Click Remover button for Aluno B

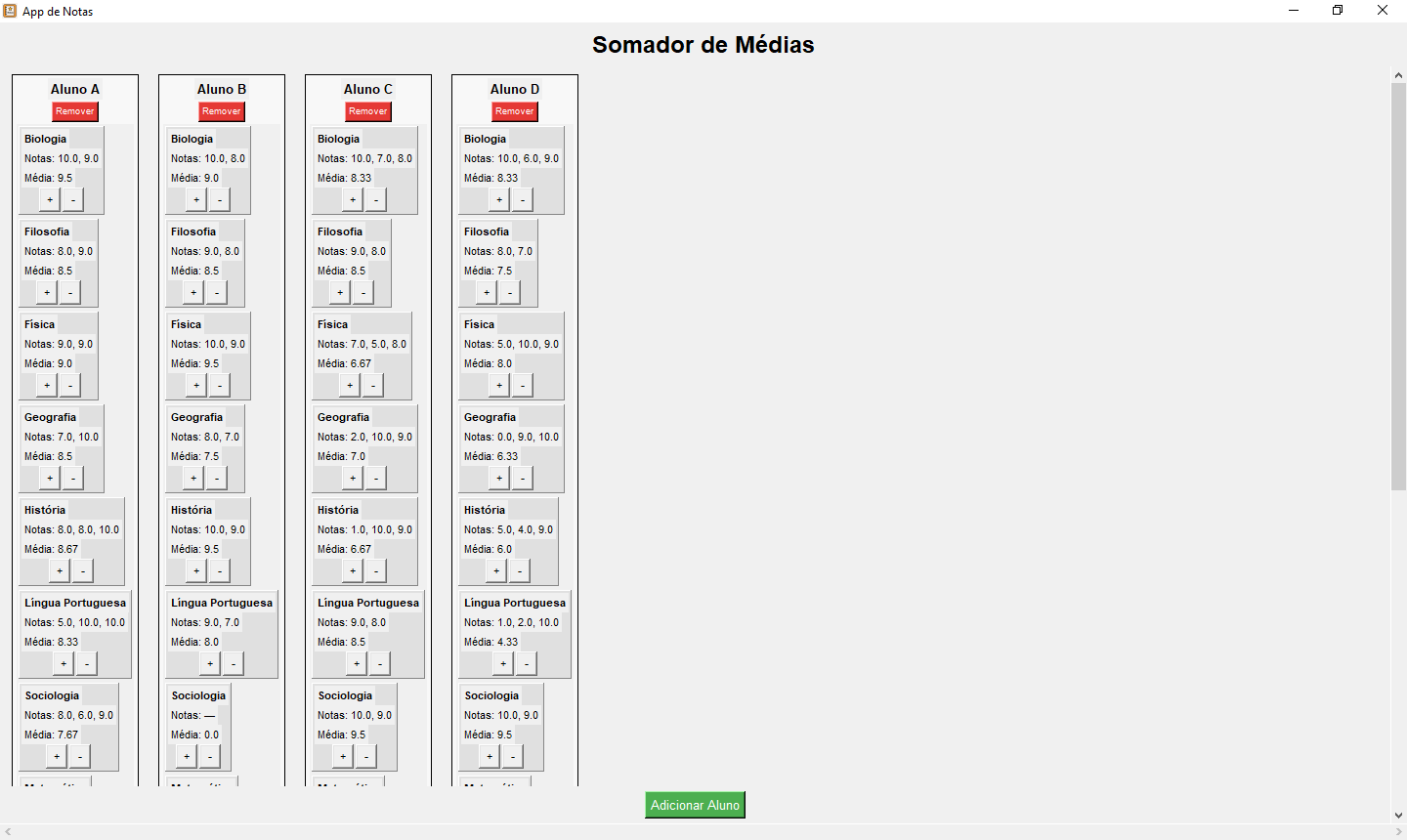click(222, 111)
